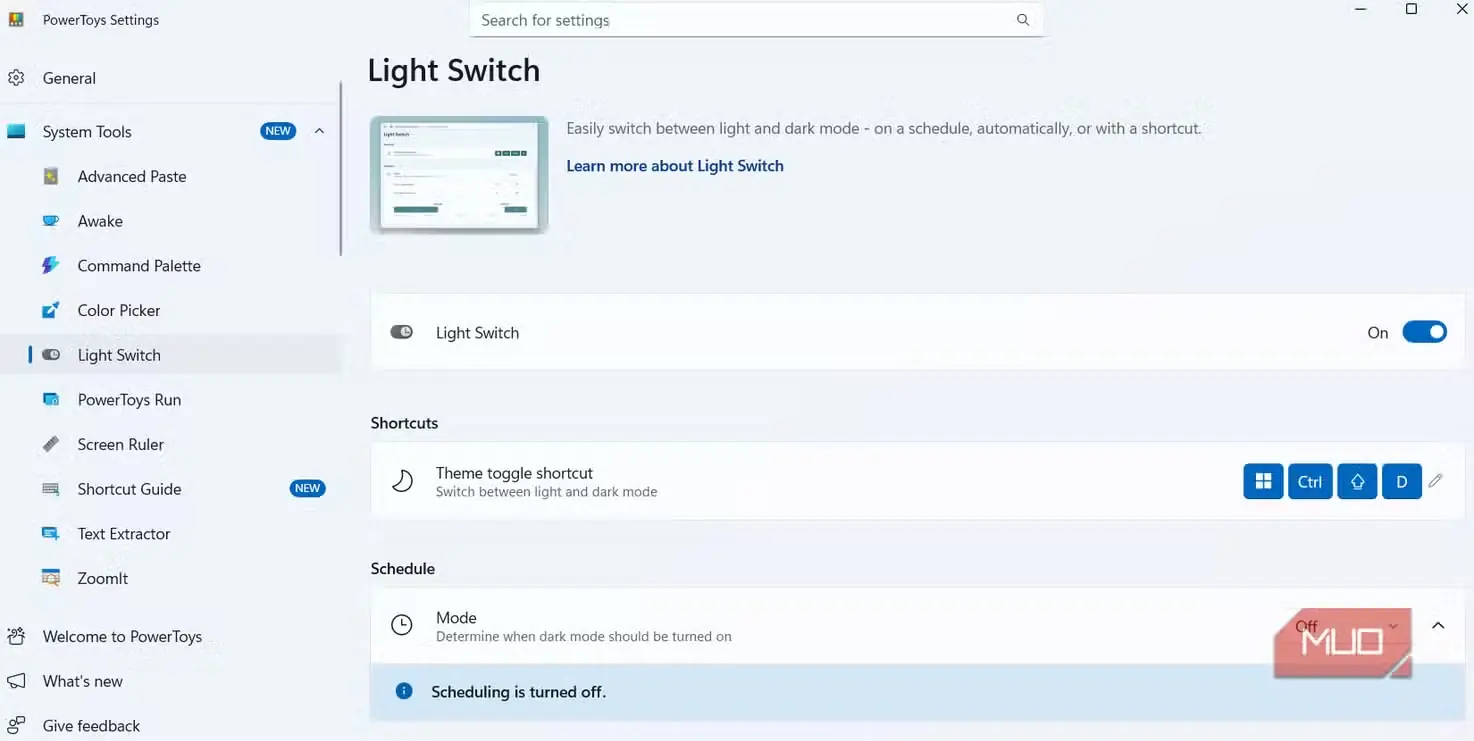Maximize the PowerToys Settings window

(1411, 10)
